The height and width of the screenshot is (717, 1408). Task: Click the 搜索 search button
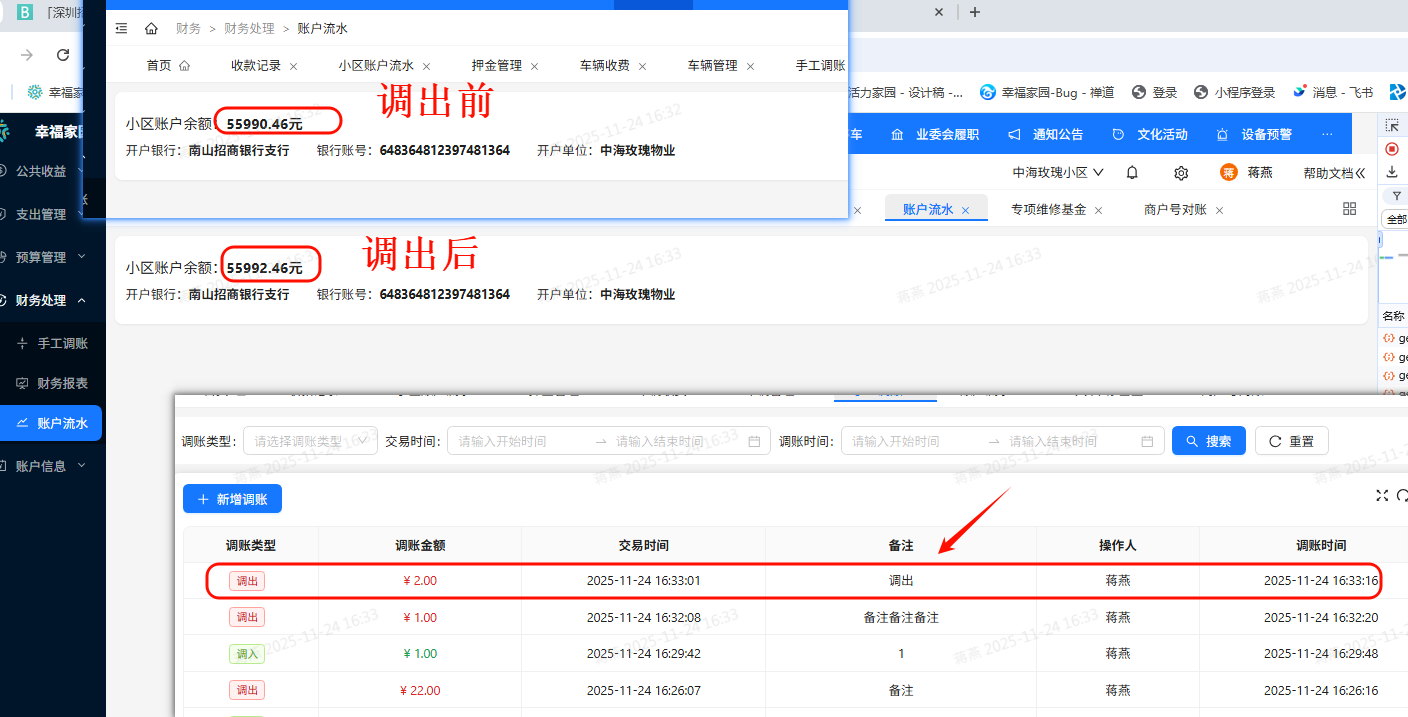tap(1209, 441)
